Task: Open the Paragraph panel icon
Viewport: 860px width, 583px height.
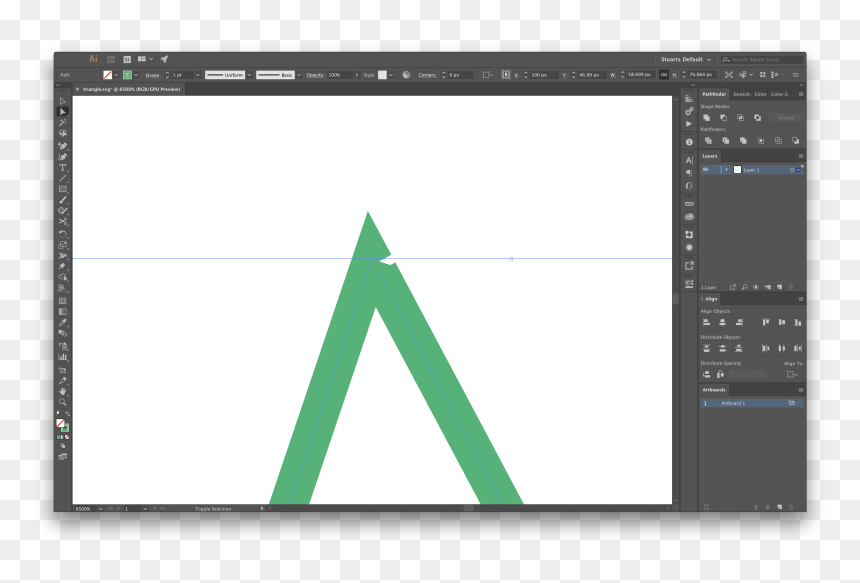Action: coord(689,173)
